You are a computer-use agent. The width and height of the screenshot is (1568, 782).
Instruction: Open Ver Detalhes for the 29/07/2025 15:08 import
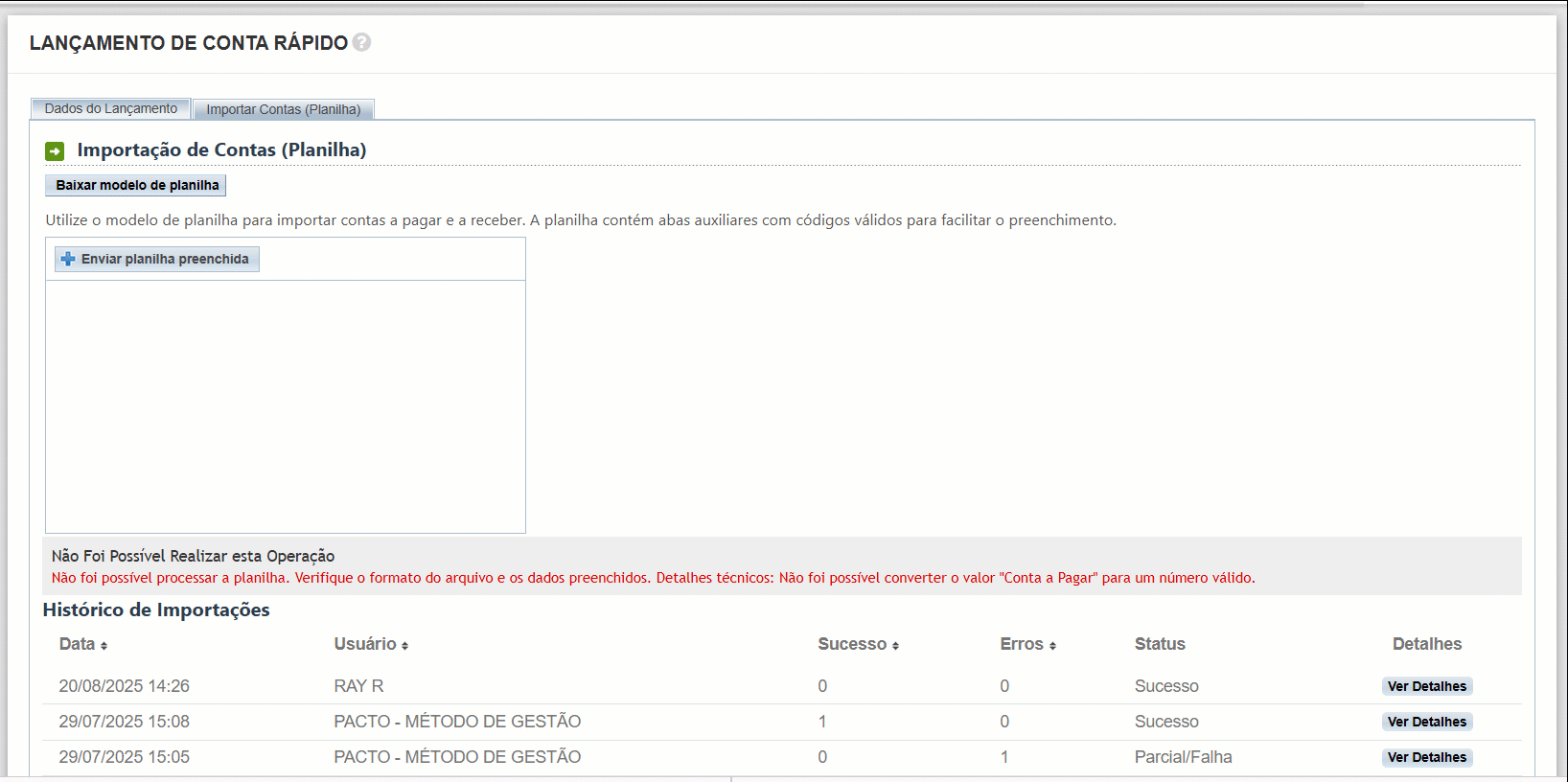[x=1426, y=722]
